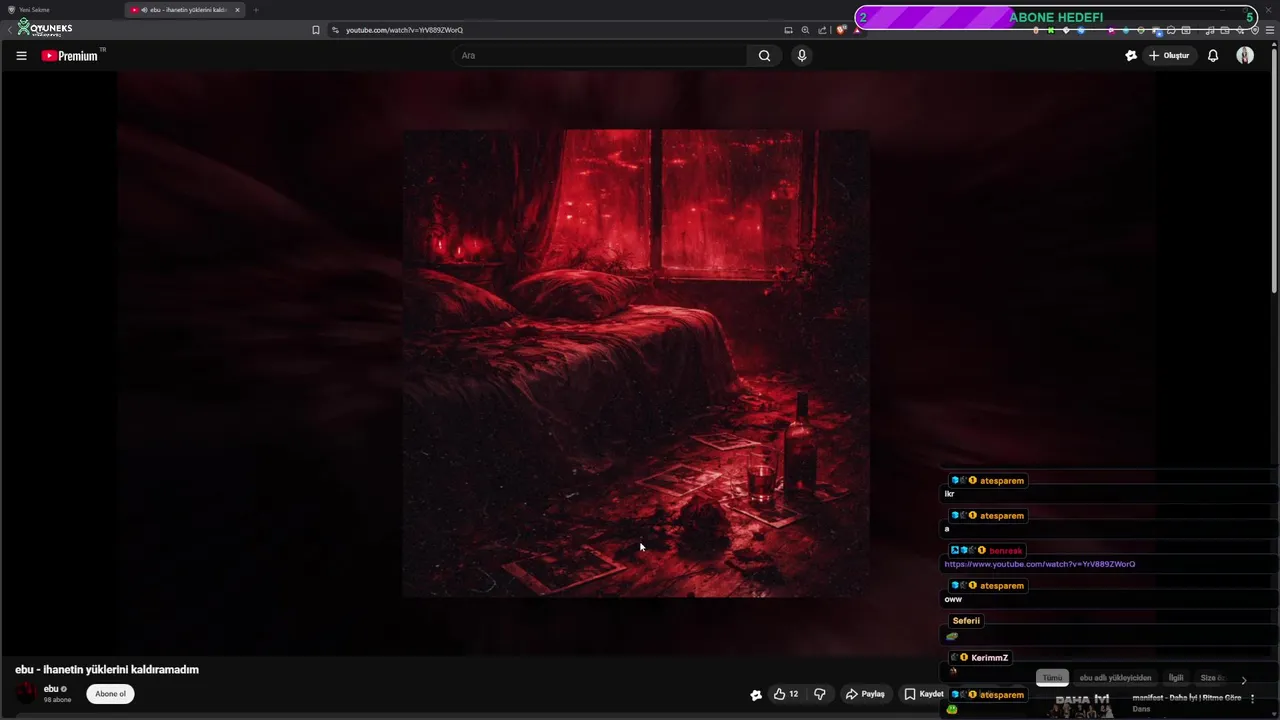The image size is (1280, 720).
Task: Click the cast screen icon in address bar
Action: pos(788,30)
